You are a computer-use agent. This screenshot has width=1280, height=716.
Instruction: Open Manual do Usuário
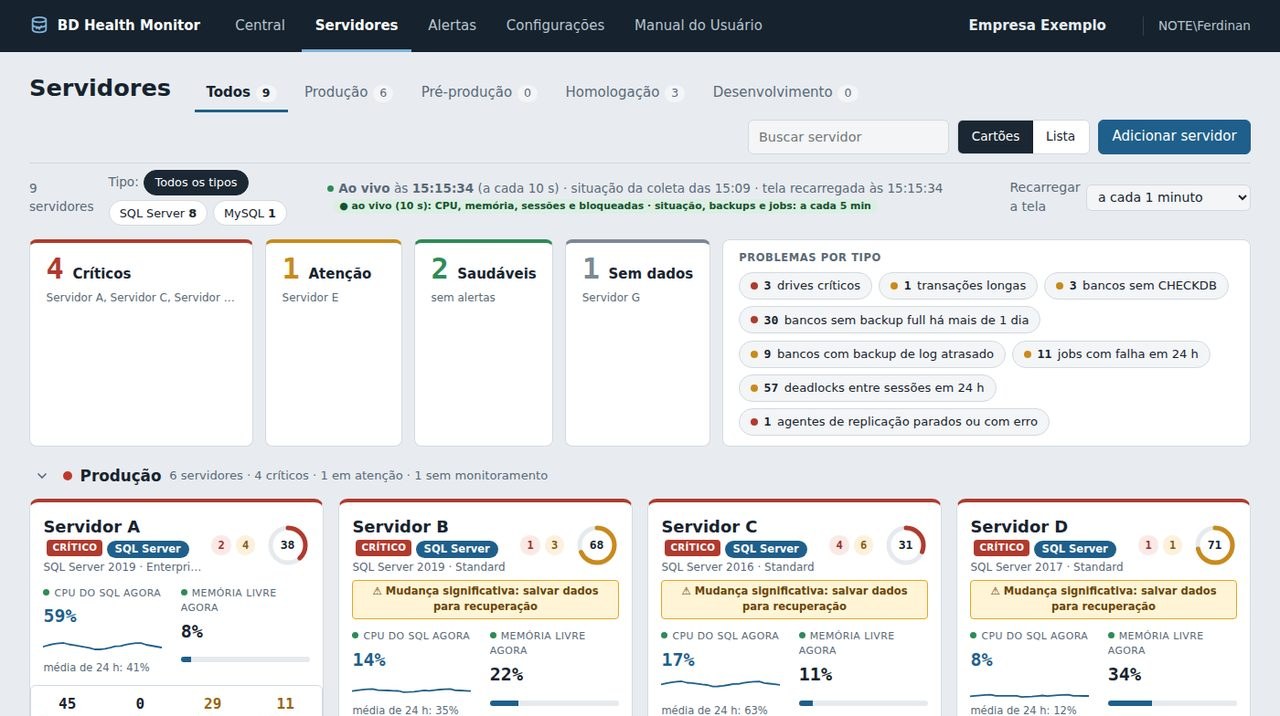(x=698, y=25)
